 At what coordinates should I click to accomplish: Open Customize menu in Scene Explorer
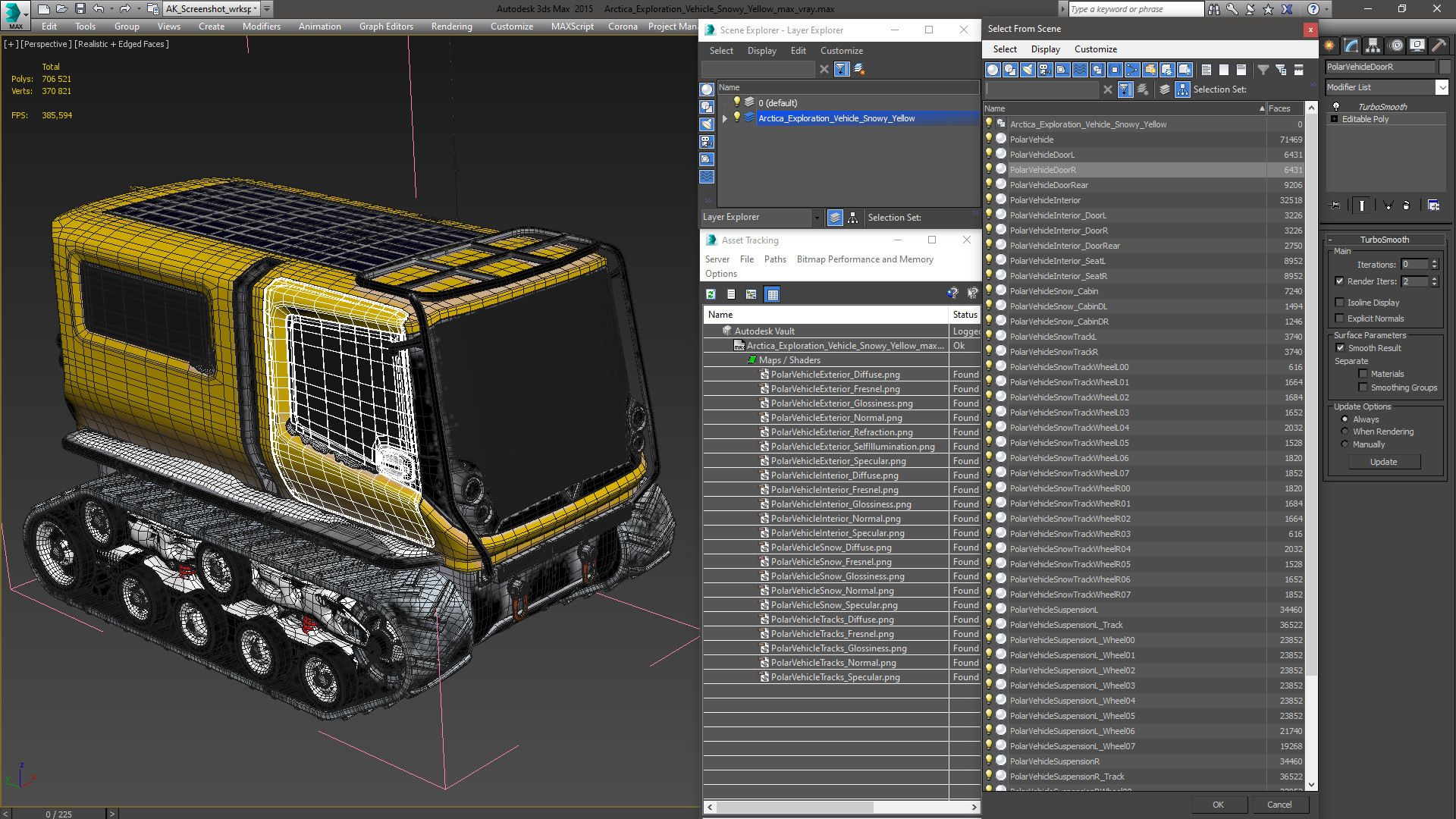coord(841,51)
